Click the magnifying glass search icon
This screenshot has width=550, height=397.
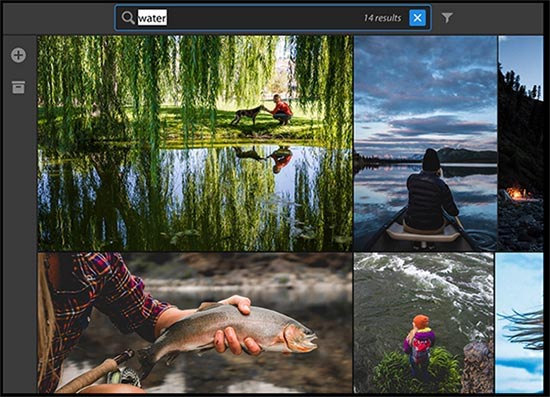point(128,18)
